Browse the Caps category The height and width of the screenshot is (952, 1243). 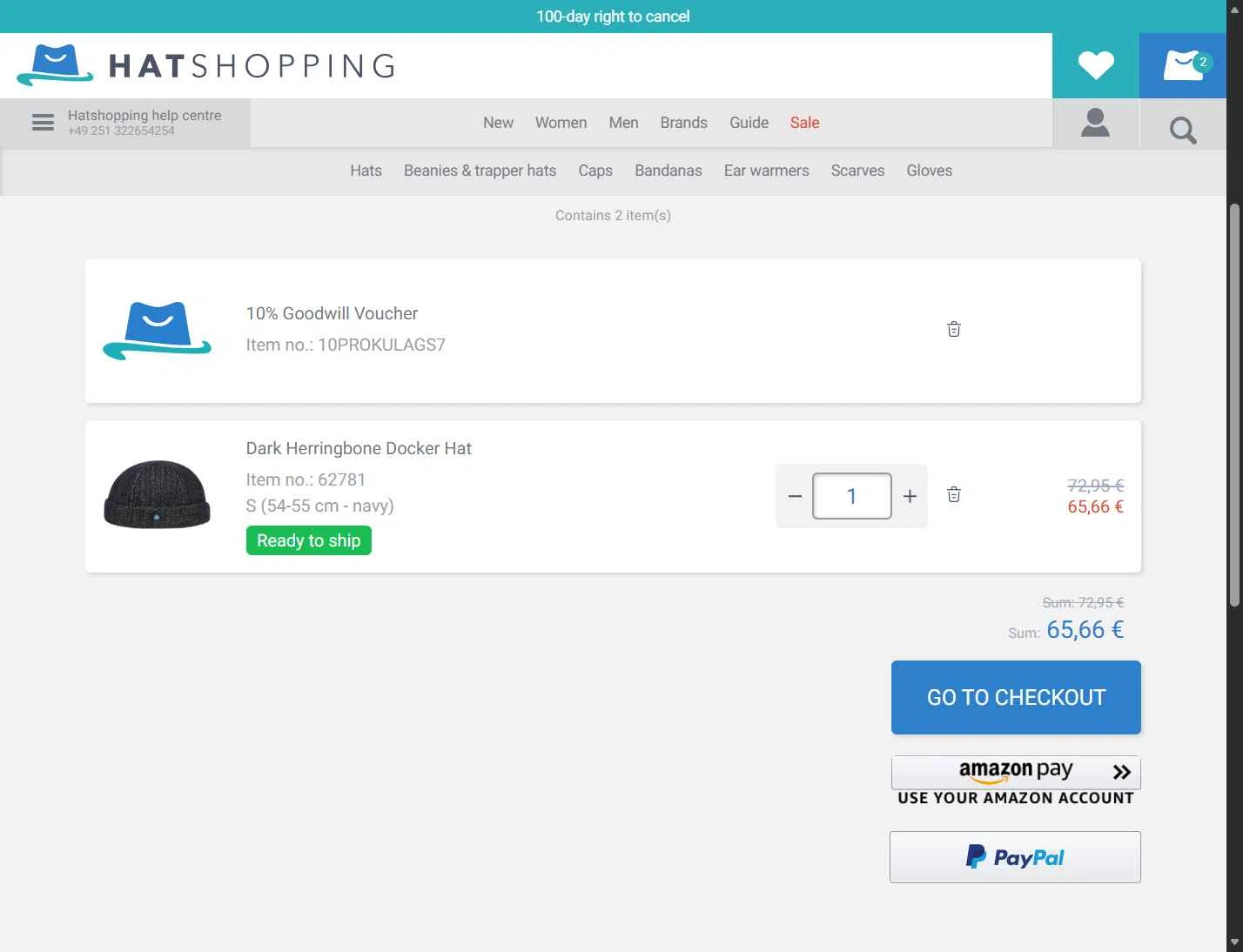(x=595, y=171)
